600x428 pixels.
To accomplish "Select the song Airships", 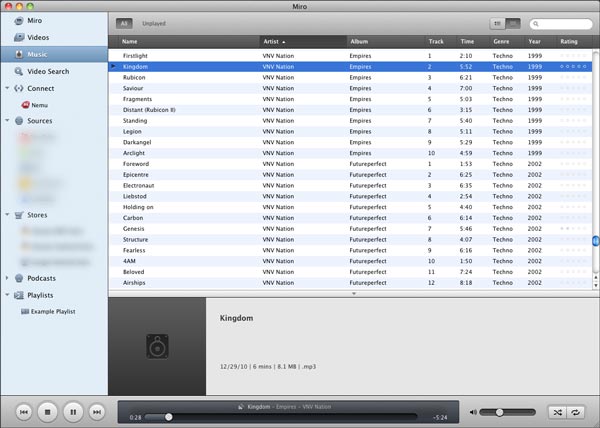I will click(x=350, y=283).
